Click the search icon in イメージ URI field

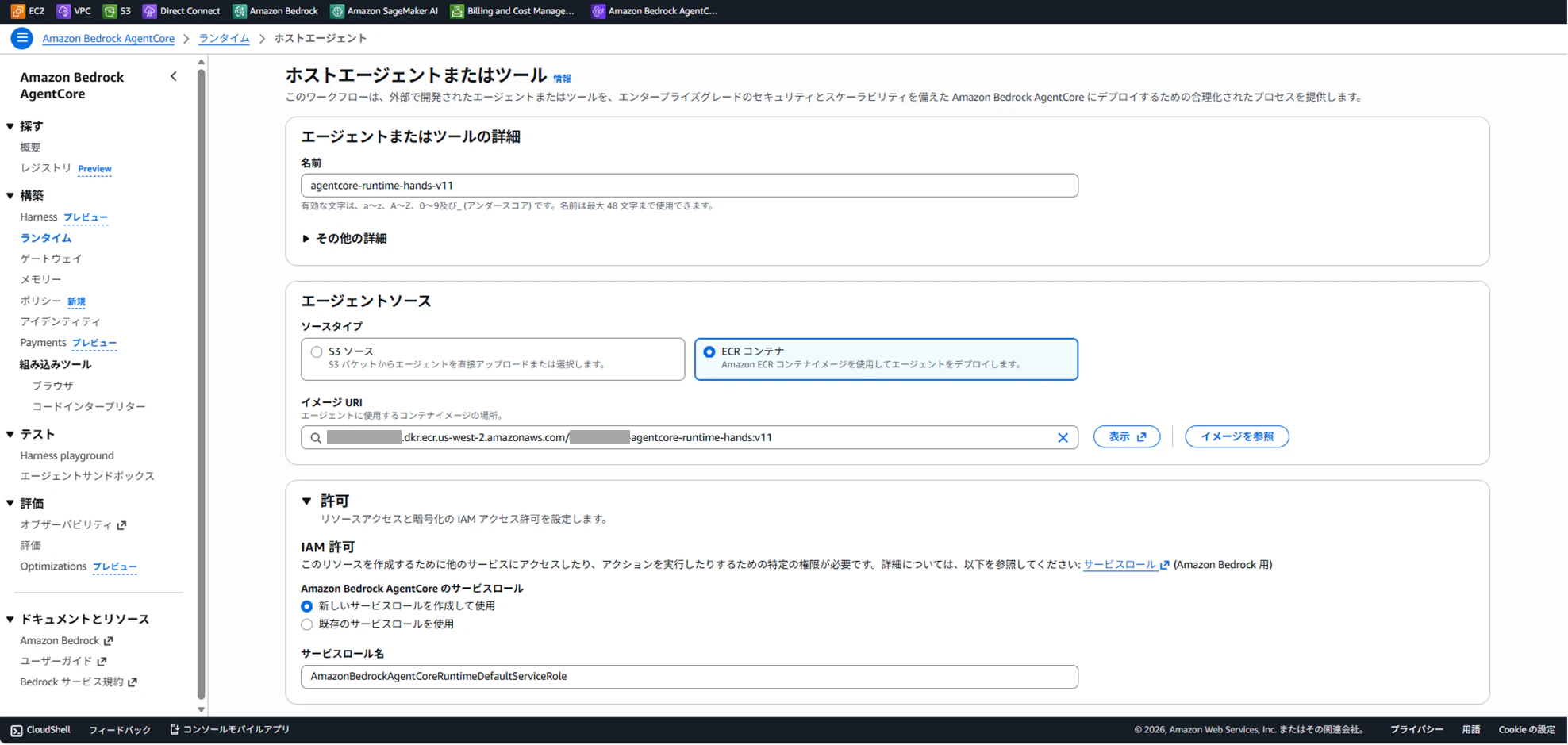(x=316, y=438)
